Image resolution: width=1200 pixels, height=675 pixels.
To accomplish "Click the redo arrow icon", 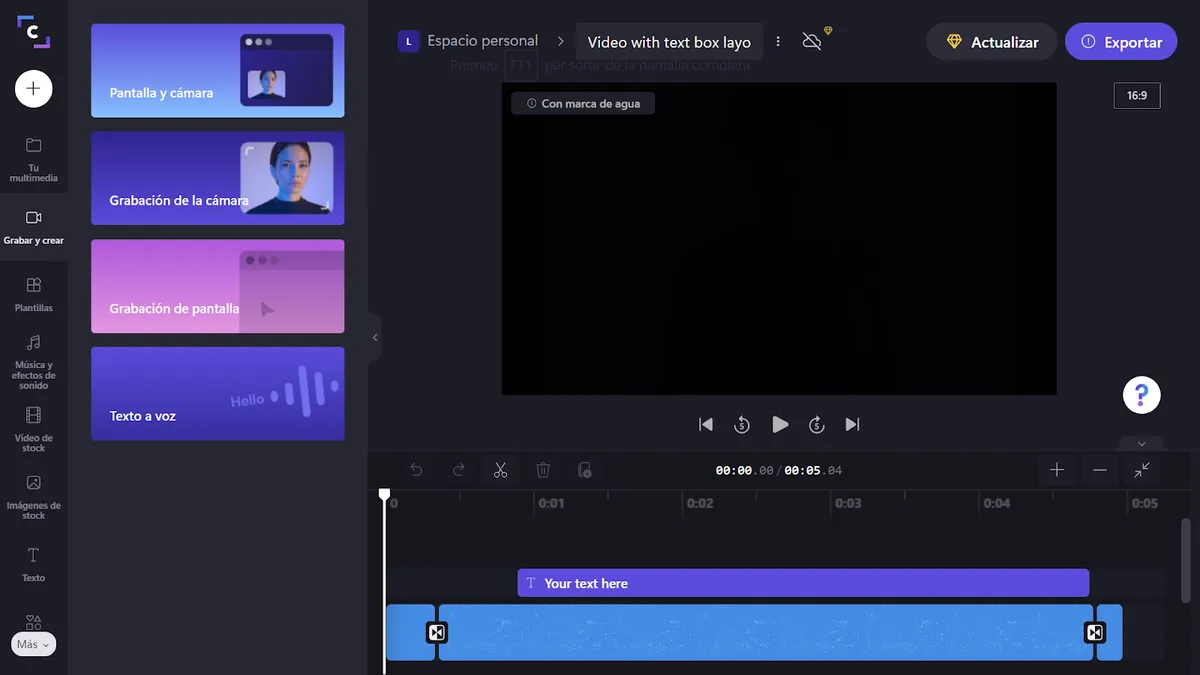I will coord(459,470).
